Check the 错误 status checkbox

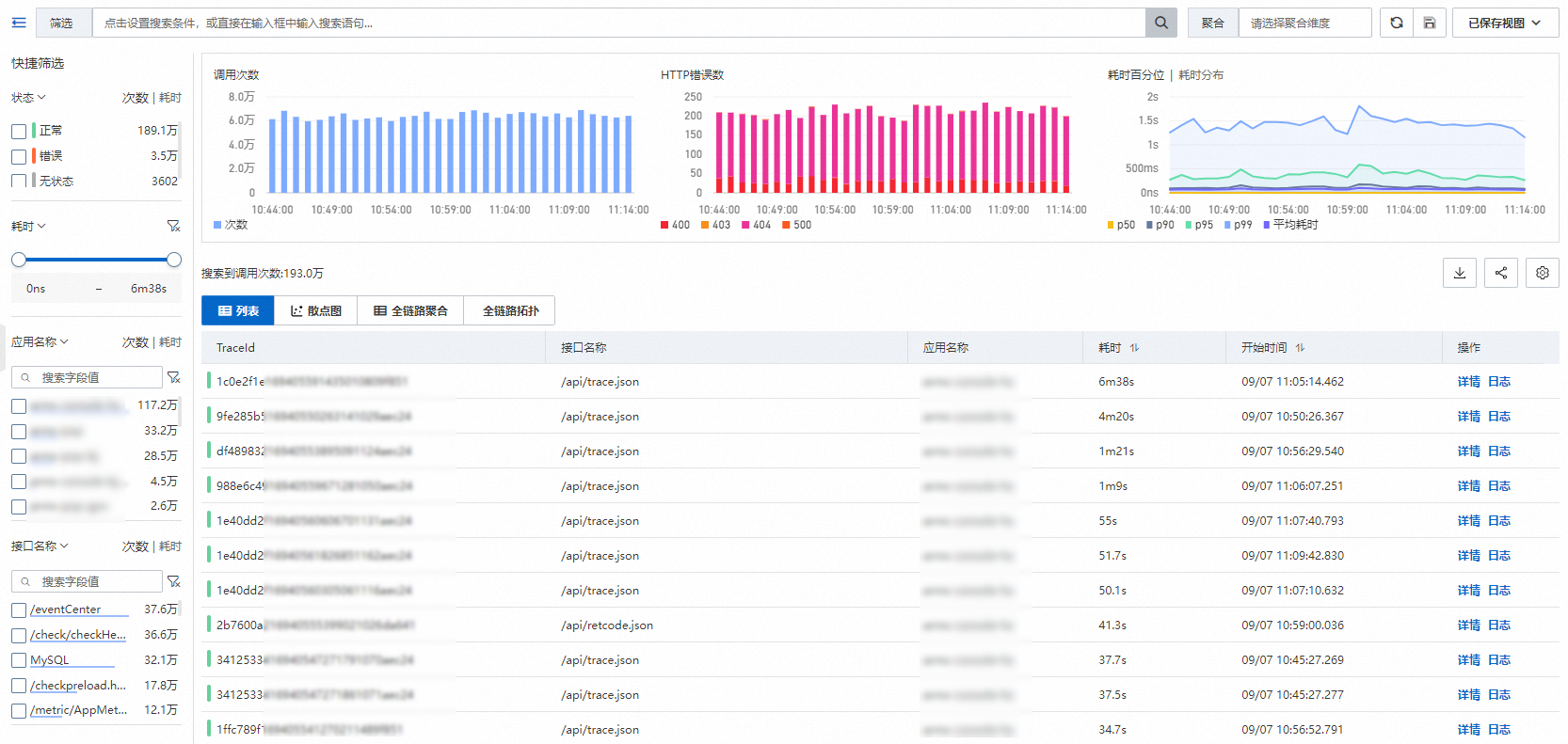point(19,156)
